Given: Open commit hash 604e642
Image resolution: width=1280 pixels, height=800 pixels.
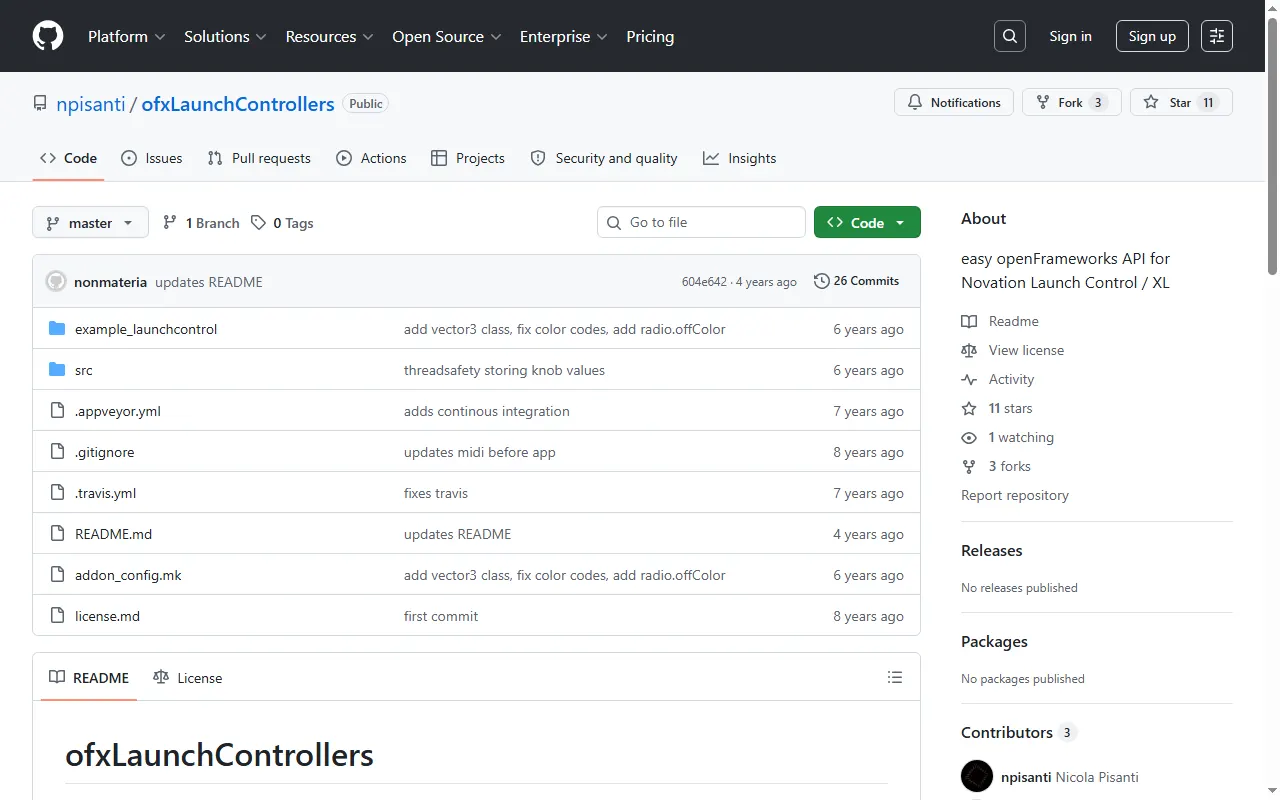Looking at the screenshot, I should click(x=704, y=282).
